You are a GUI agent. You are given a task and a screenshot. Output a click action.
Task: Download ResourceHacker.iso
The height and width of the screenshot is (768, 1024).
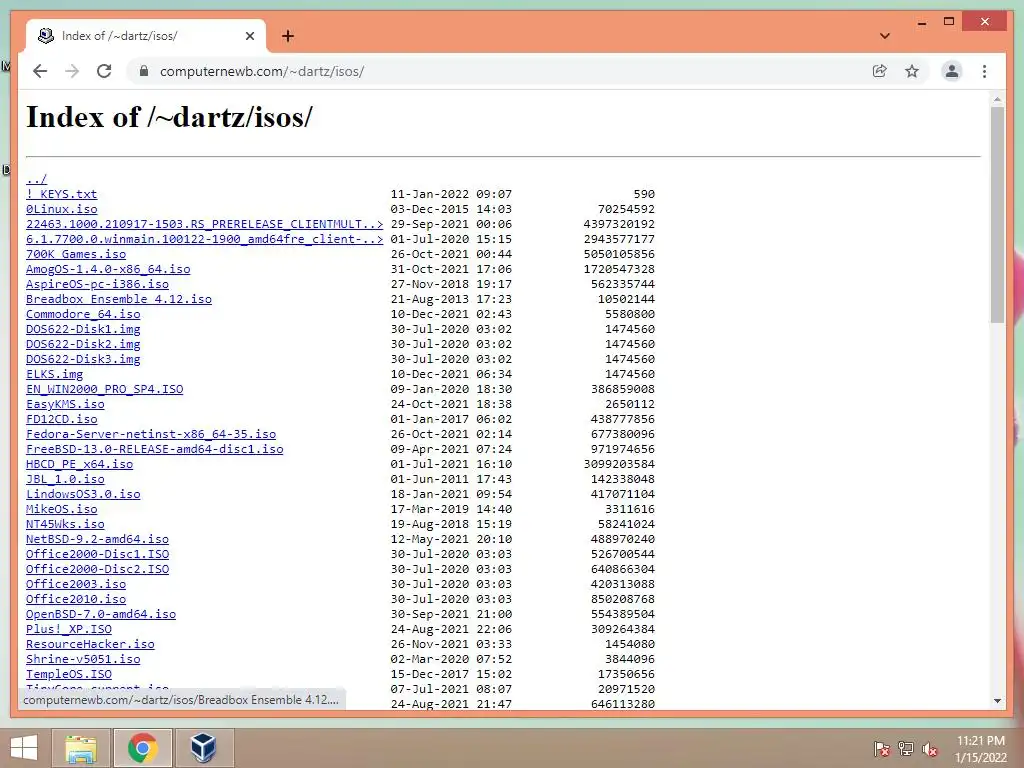pyautogui.click(x=90, y=645)
